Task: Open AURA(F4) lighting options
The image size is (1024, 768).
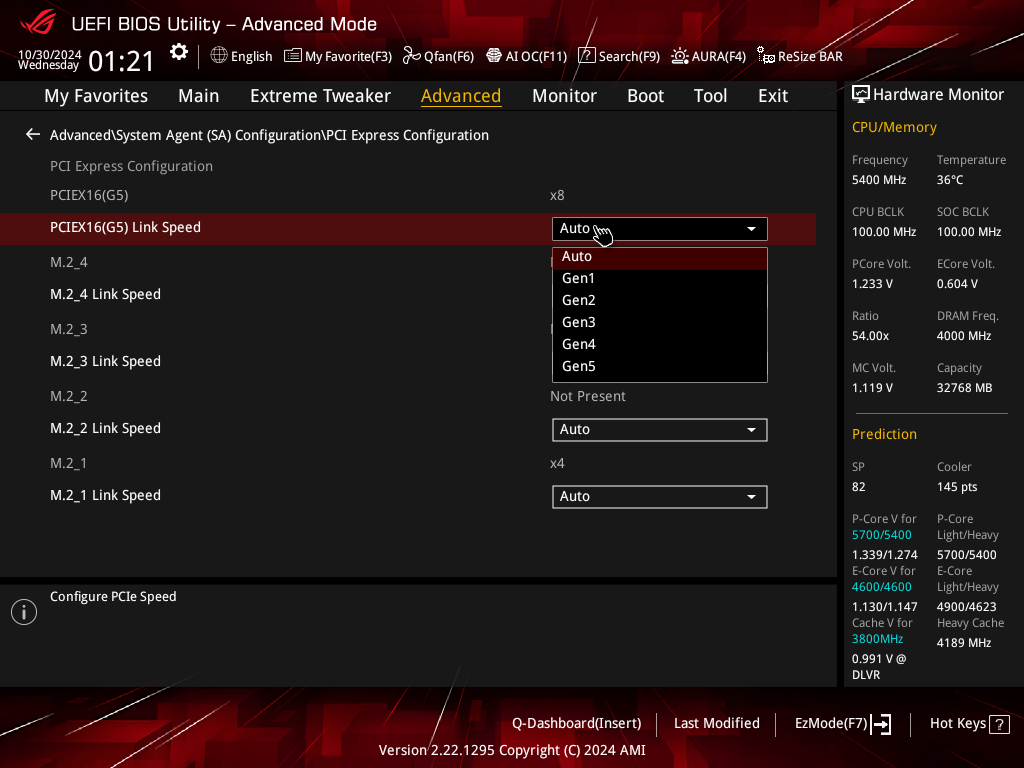Action: 709,56
